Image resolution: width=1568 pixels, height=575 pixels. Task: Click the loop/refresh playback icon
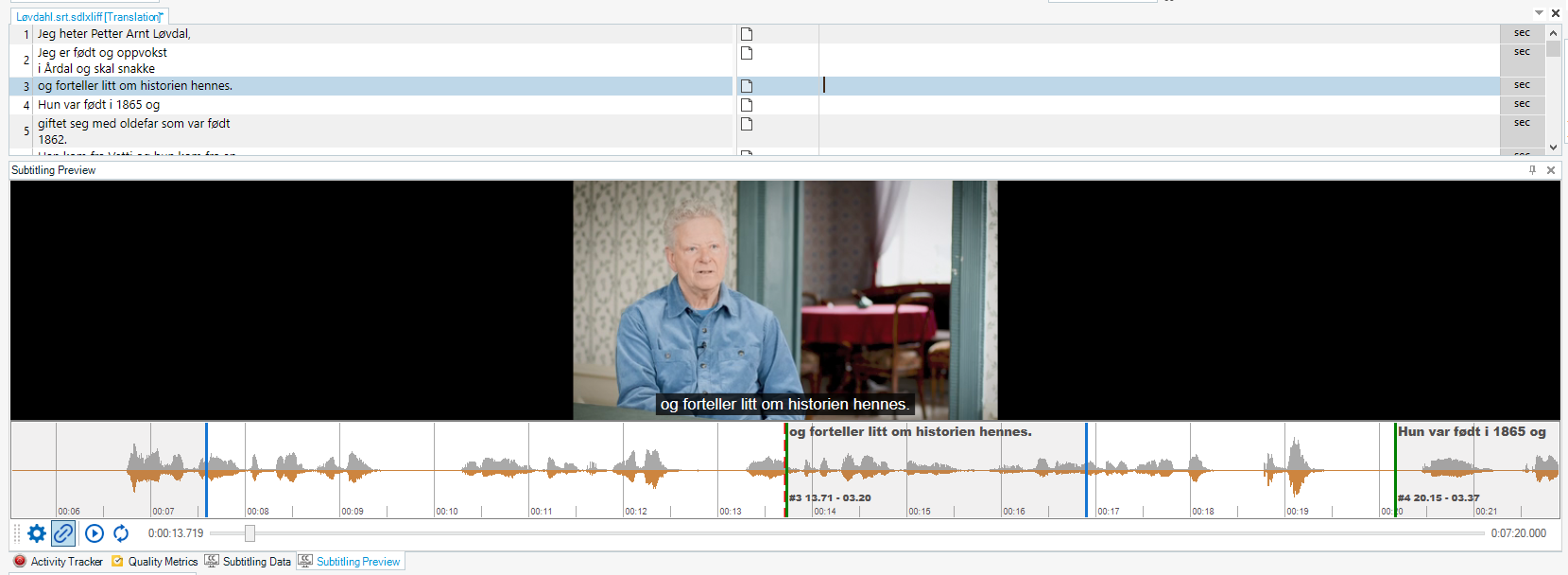coord(121,533)
